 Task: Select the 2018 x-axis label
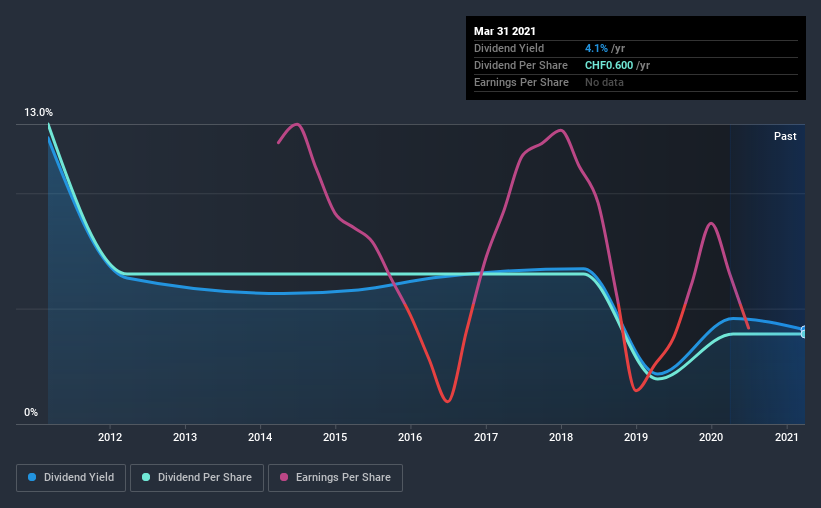click(x=561, y=437)
